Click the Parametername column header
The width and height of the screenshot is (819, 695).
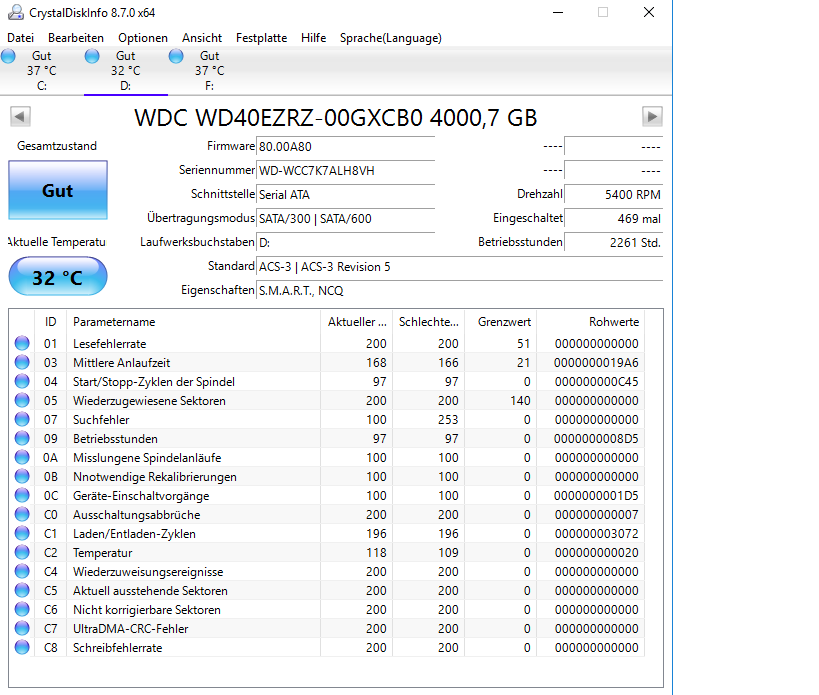pyautogui.click(x=193, y=322)
